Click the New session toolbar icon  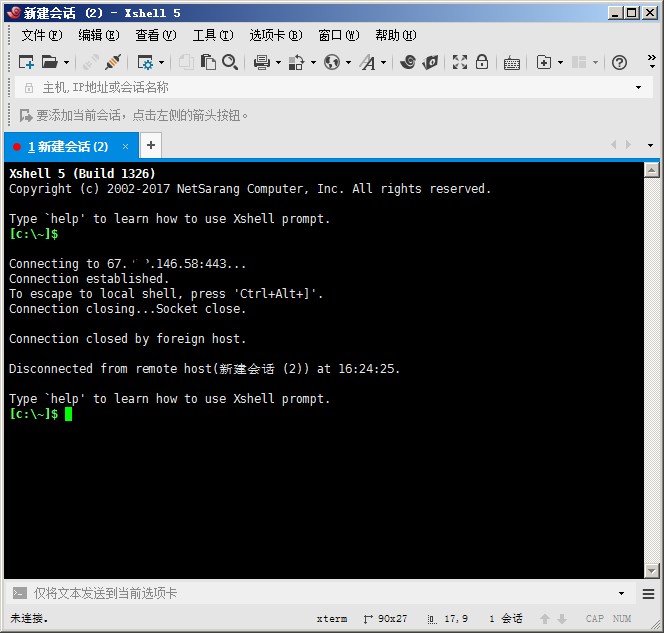point(26,63)
